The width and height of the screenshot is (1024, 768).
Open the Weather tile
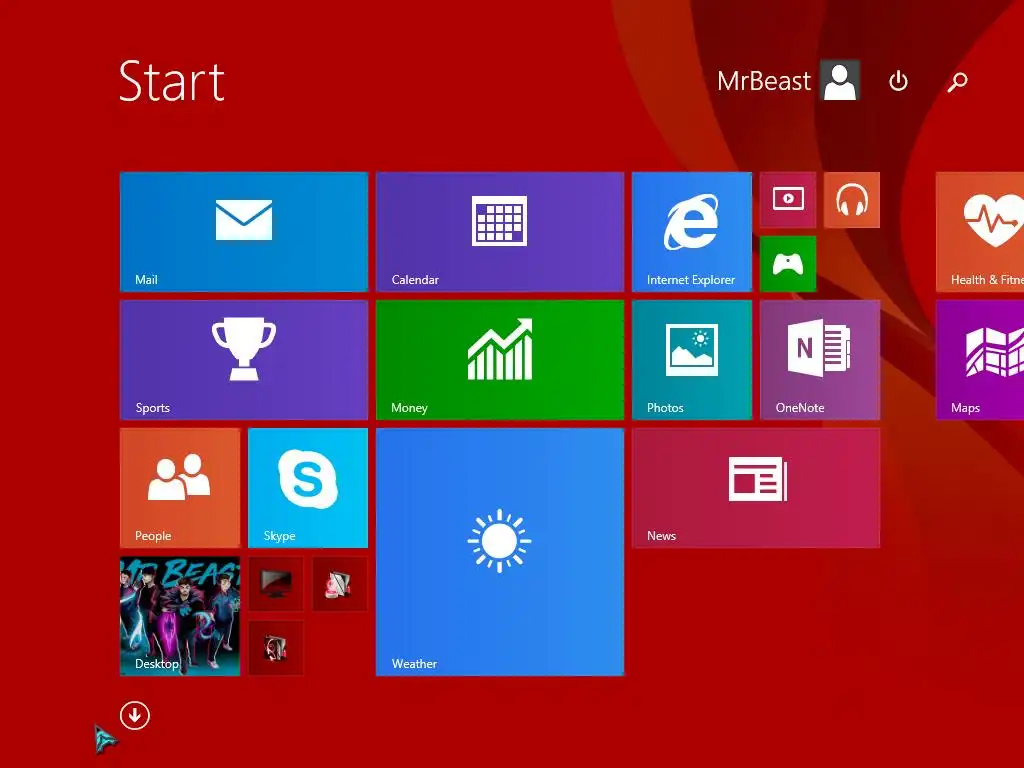click(x=500, y=552)
